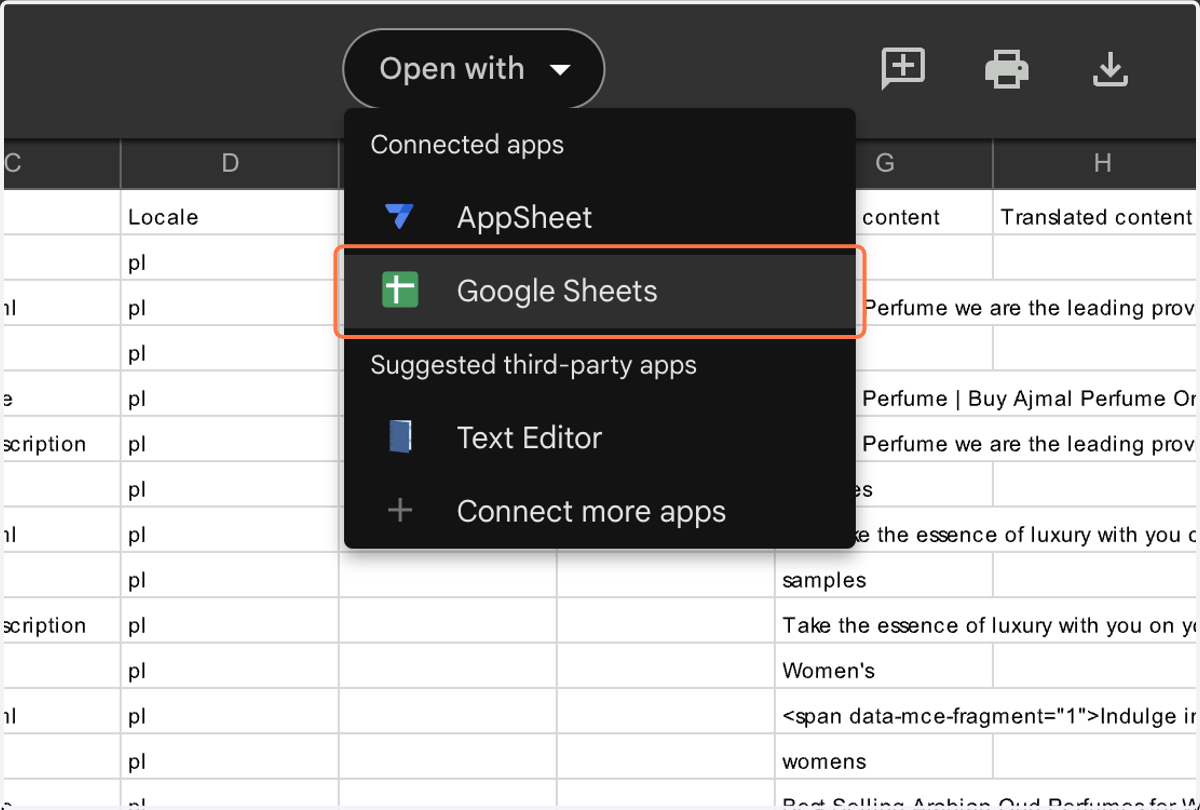The image size is (1200, 810).
Task: Click the print icon
Action: tap(1006, 69)
